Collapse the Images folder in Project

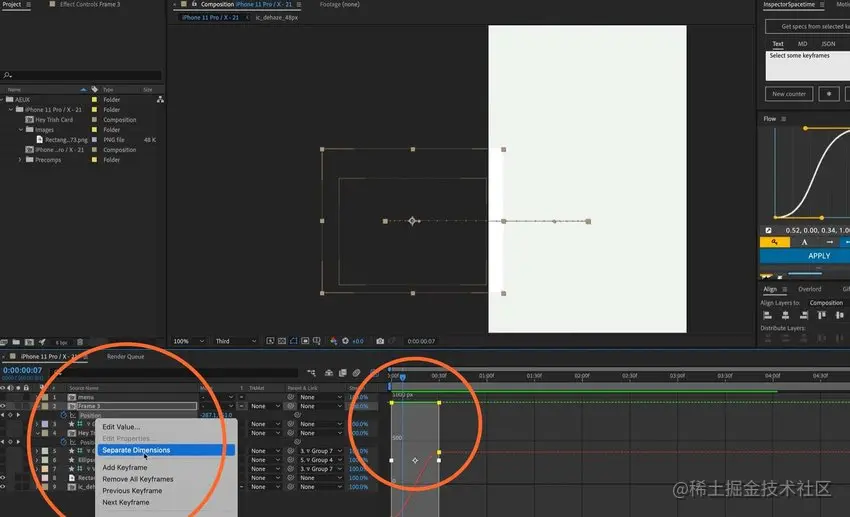pos(21,130)
